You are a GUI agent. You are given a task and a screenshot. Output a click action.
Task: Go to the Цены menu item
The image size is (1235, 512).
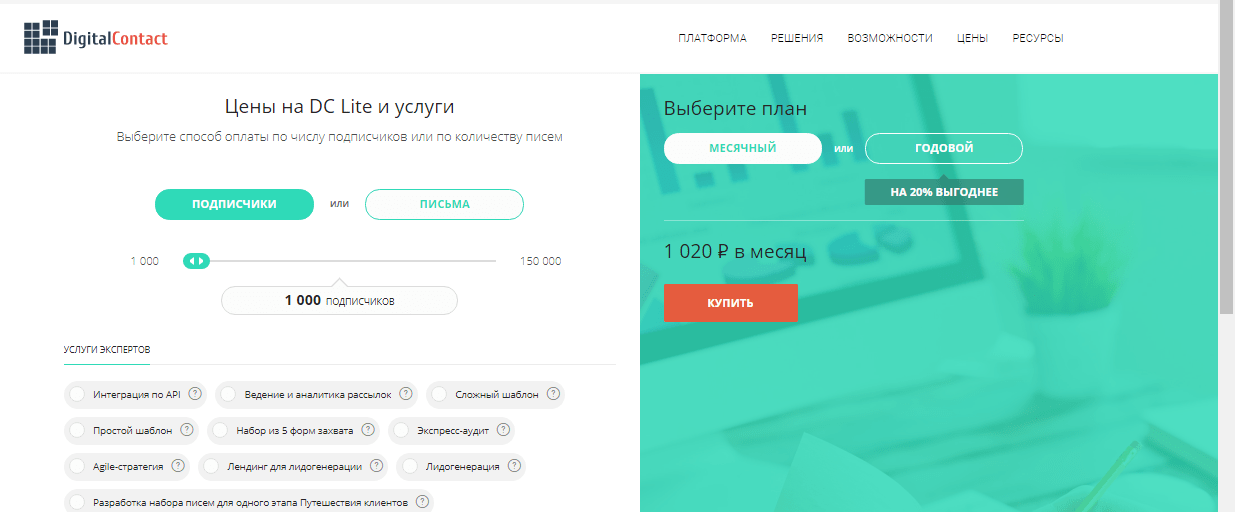[972, 38]
